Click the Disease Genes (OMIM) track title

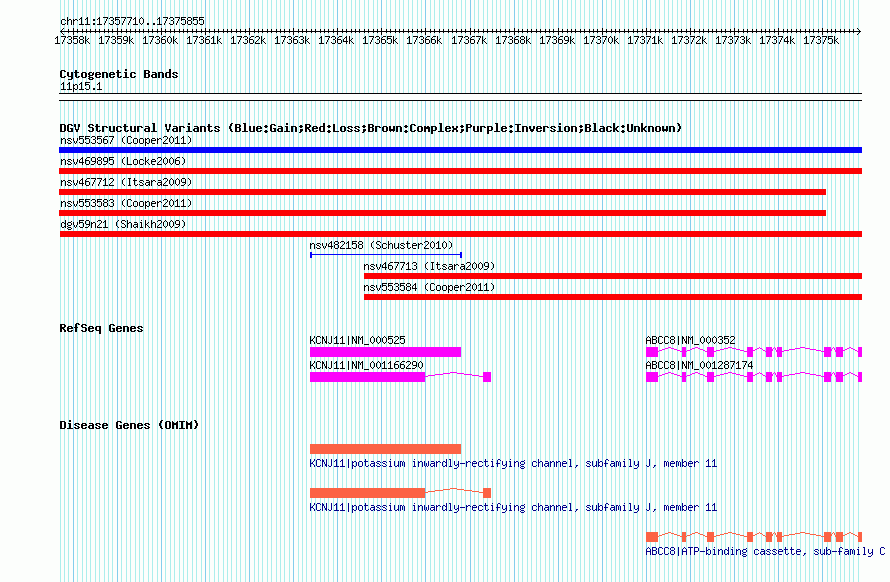(x=129, y=425)
